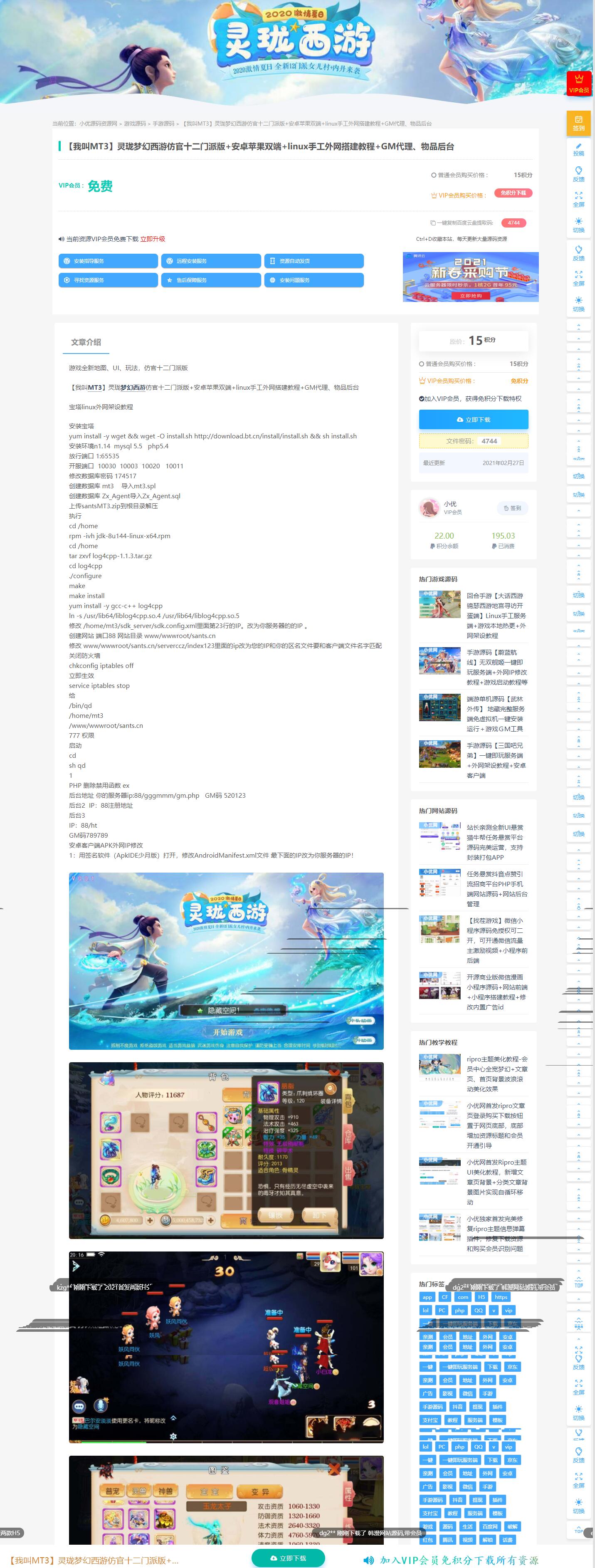Select the 破解 tag
The width and height of the screenshot is (595, 1568).
pos(512,1526)
